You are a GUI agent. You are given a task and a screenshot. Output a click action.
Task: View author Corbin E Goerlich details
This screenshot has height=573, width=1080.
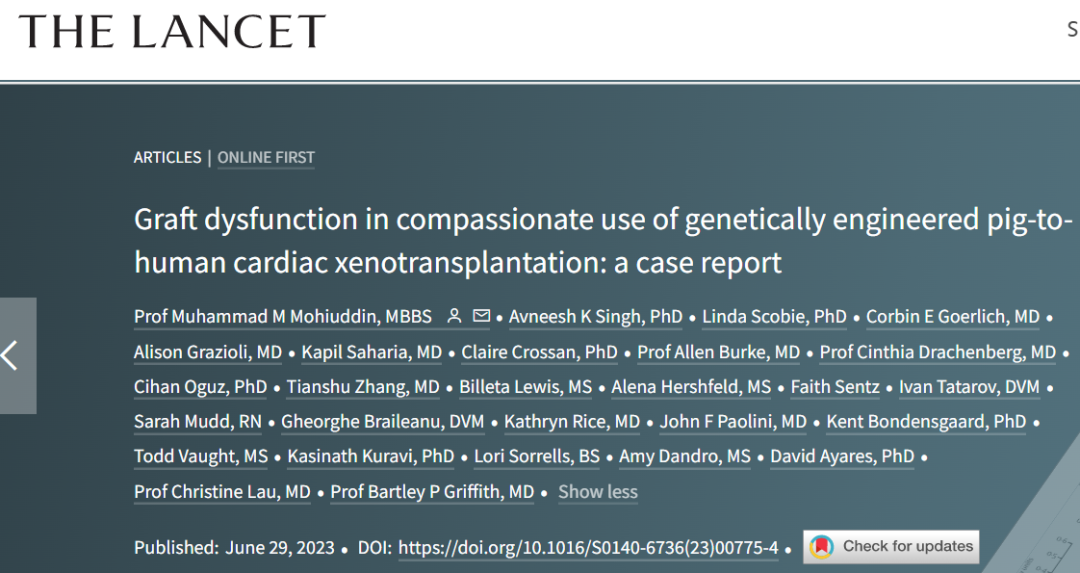[953, 317]
